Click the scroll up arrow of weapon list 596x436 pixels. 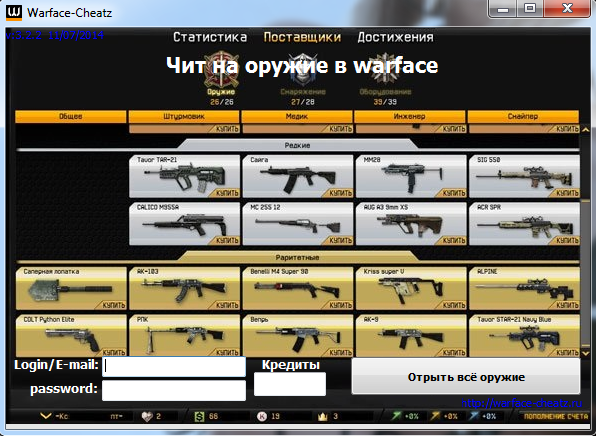585,130
